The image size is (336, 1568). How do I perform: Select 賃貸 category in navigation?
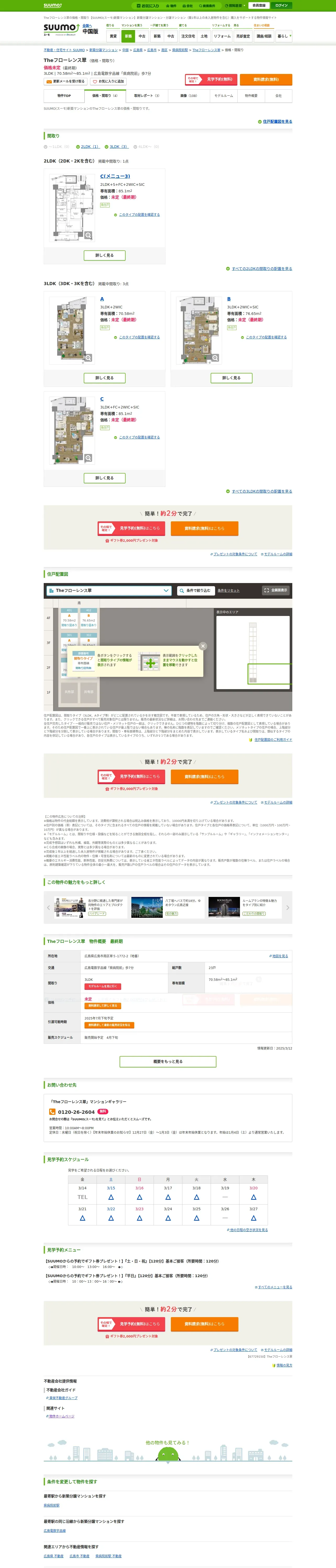113,37
